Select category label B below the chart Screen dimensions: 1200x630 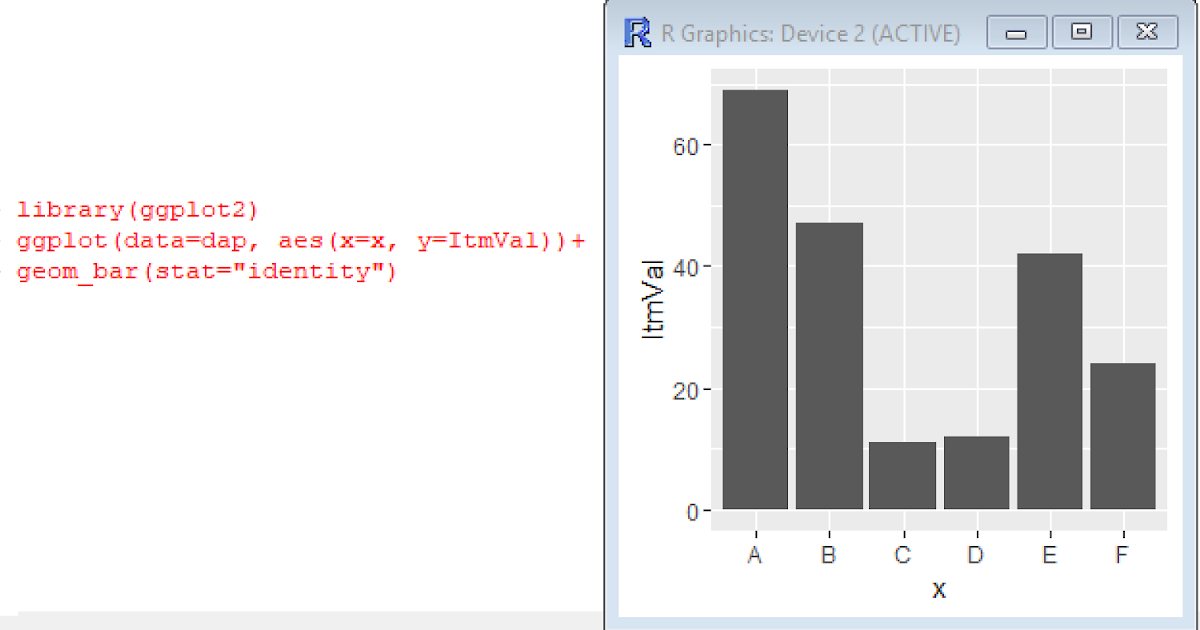coord(828,555)
